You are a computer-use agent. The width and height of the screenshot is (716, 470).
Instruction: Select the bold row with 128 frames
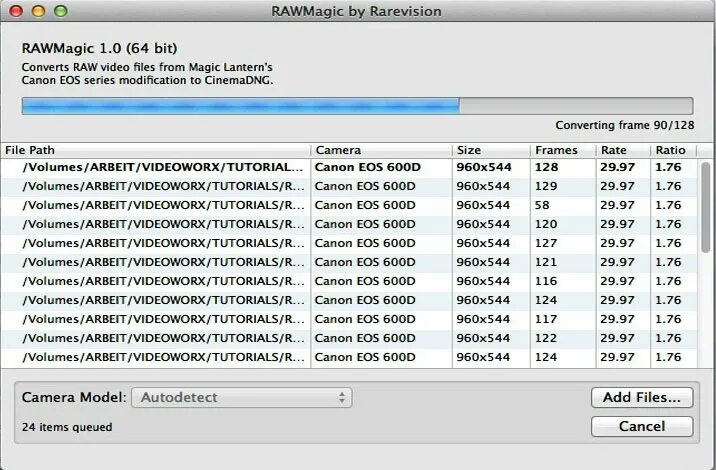click(x=349, y=168)
